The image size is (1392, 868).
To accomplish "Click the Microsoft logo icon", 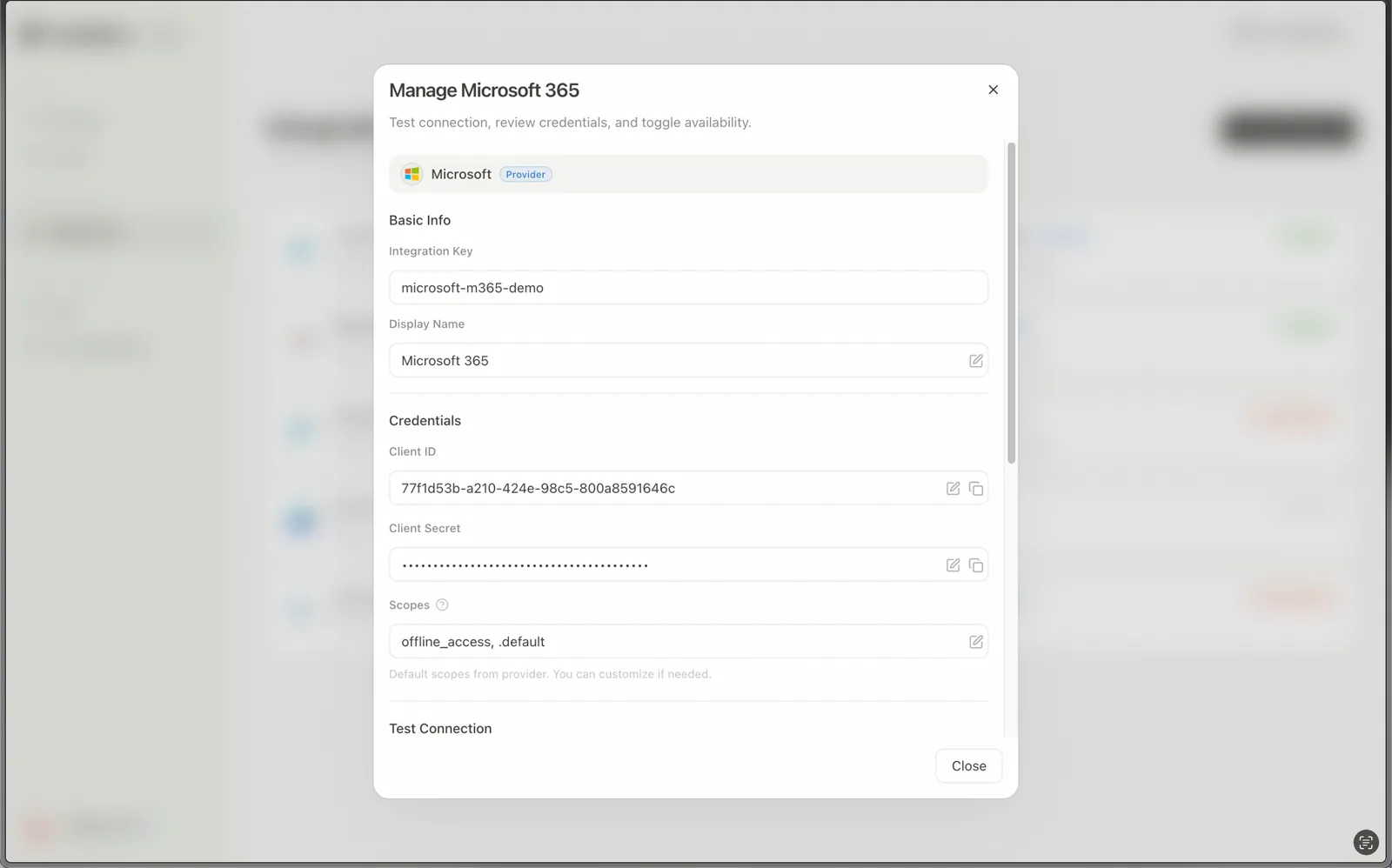I will coord(412,174).
